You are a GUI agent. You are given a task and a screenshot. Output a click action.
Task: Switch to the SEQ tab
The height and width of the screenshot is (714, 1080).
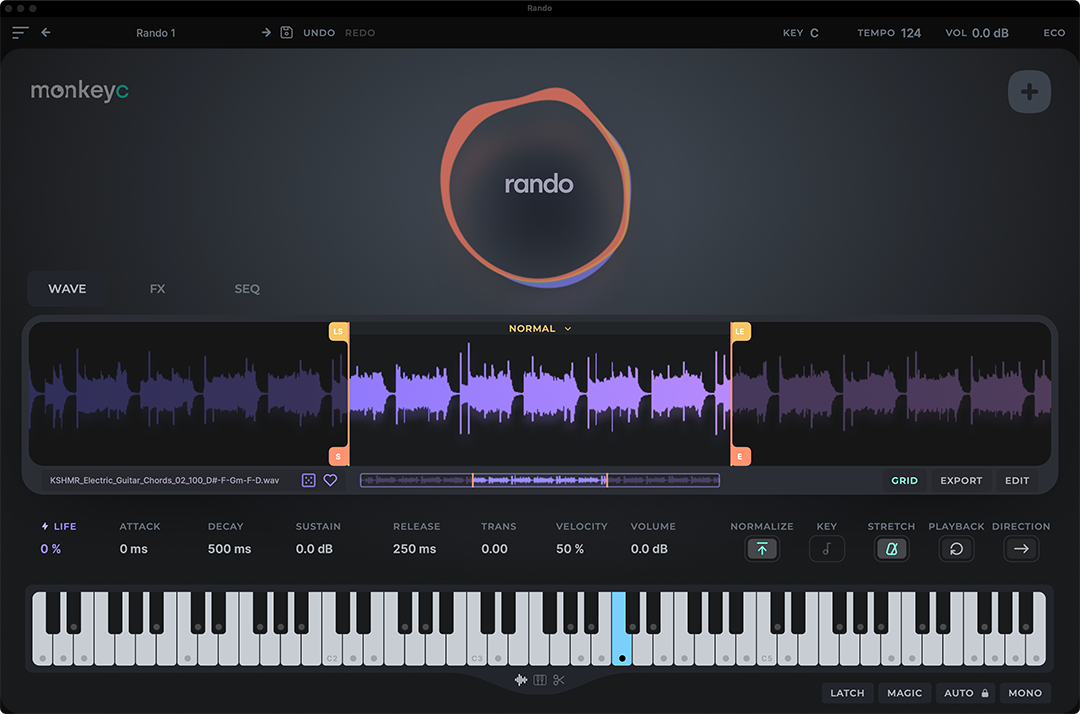[247, 289]
